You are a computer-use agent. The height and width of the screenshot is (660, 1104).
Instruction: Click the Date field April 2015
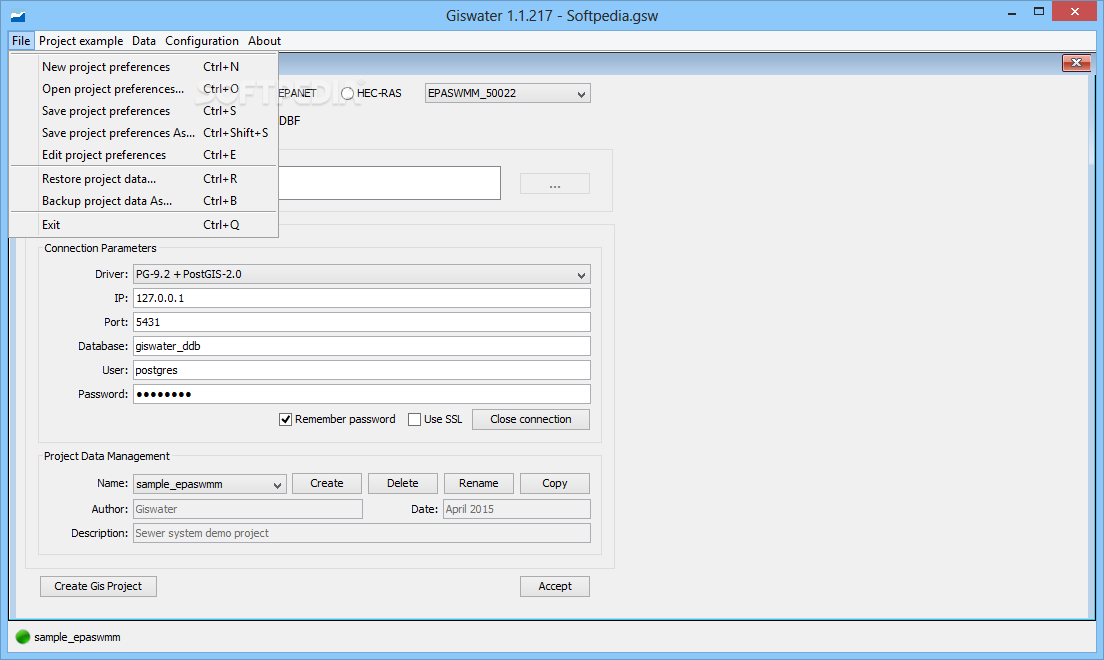click(x=517, y=509)
